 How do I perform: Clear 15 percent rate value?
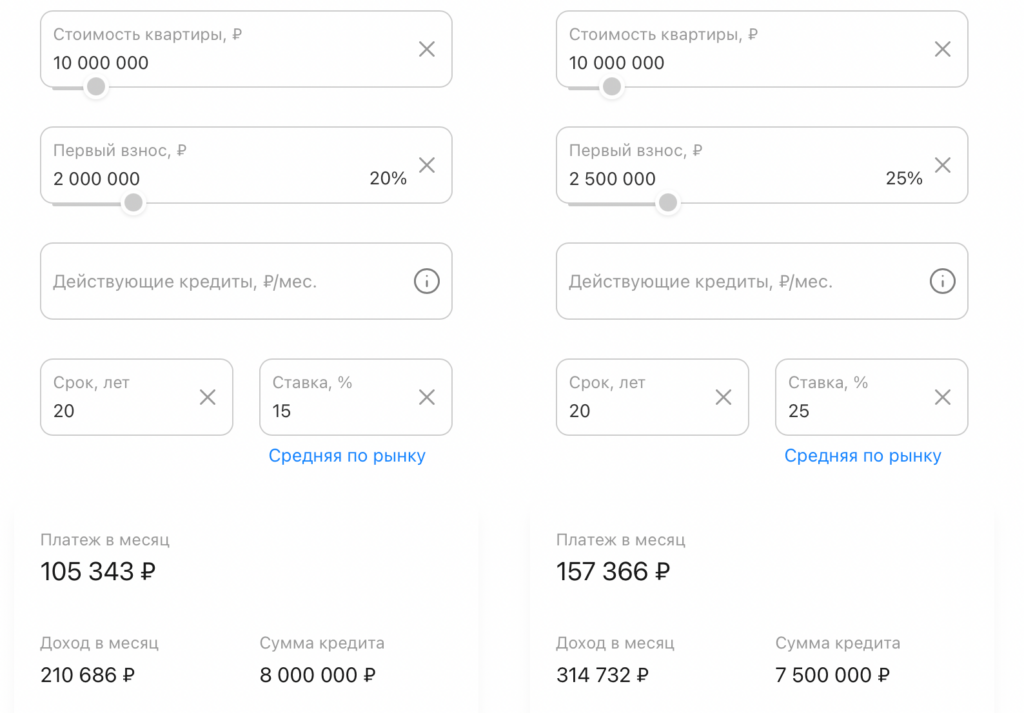coord(426,397)
